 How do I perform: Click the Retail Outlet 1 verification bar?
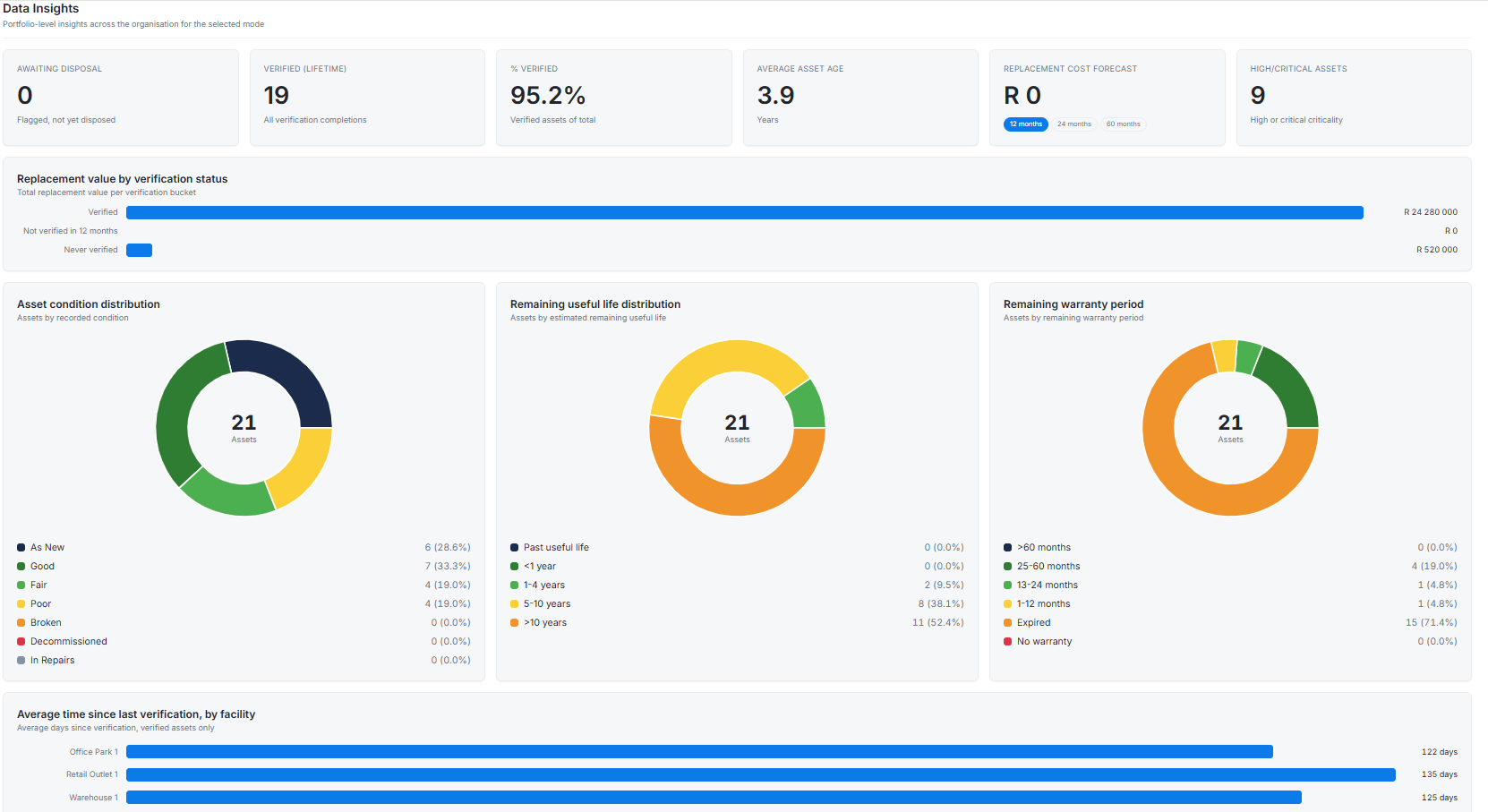click(x=761, y=774)
